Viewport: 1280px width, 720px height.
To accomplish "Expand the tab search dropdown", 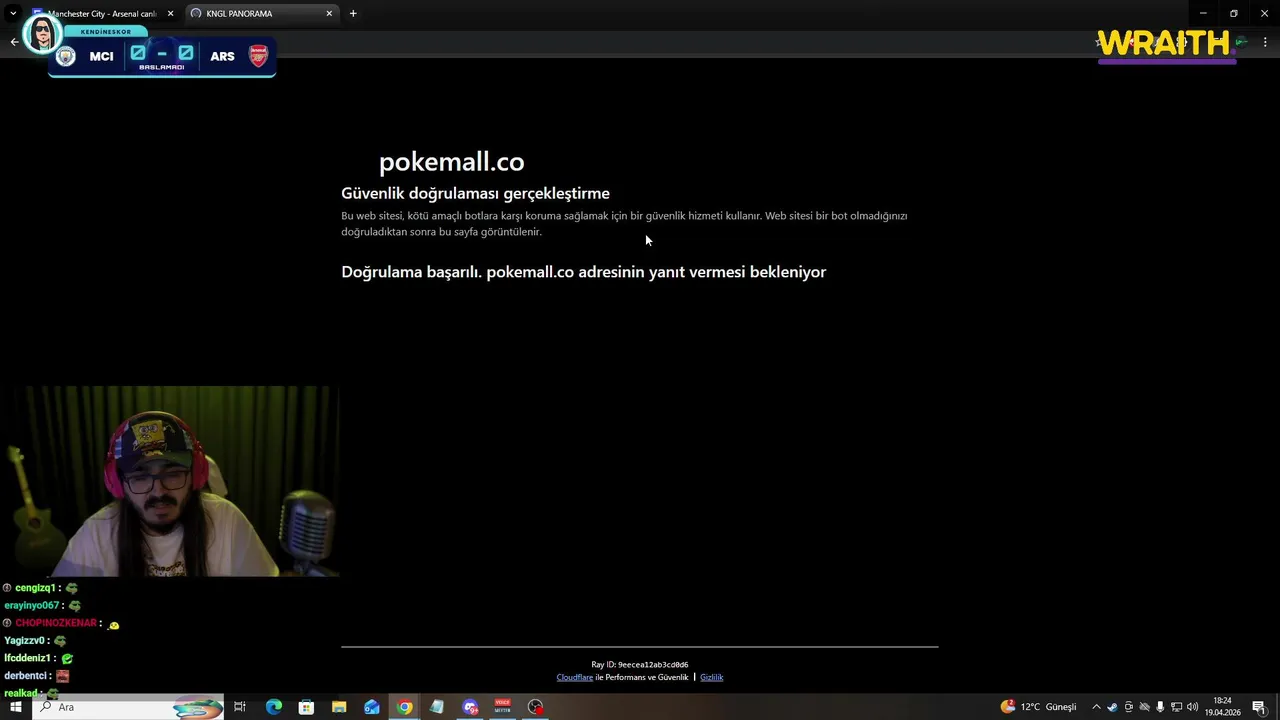I will (13, 13).
